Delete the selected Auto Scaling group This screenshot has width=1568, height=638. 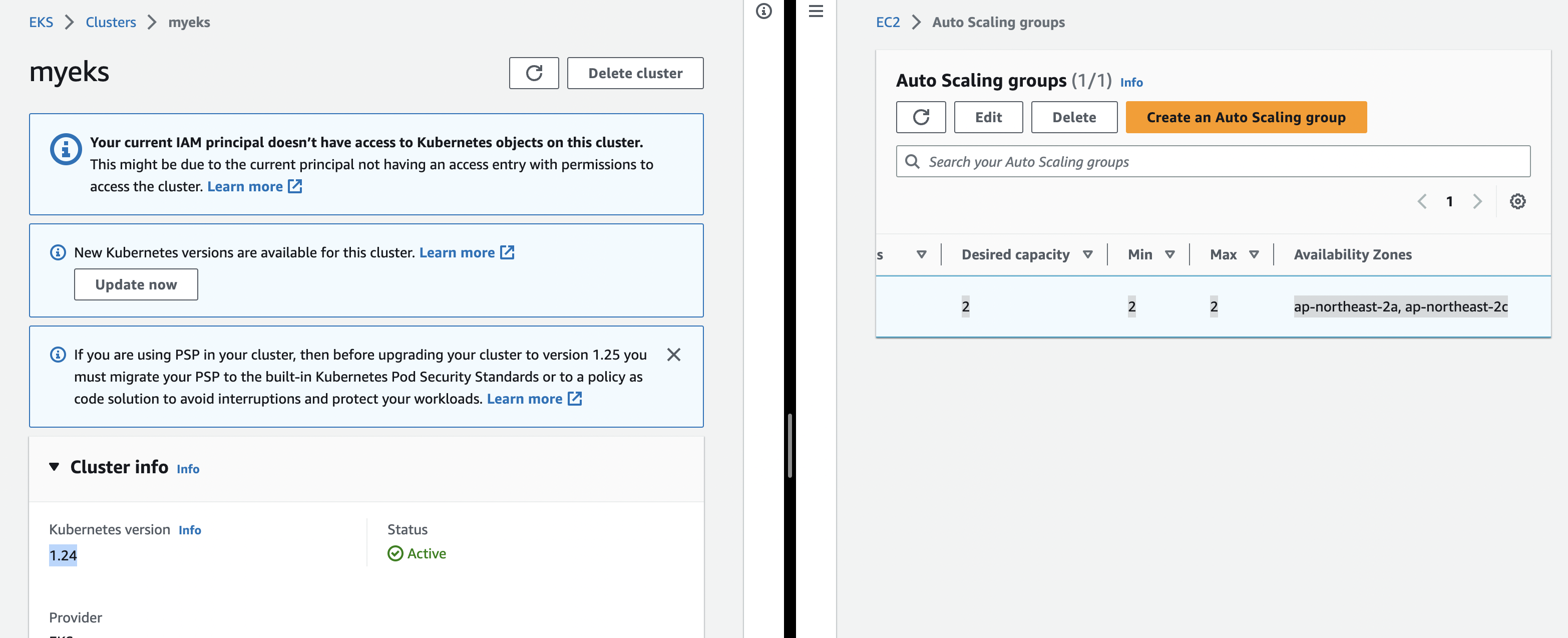(x=1074, y=117)
